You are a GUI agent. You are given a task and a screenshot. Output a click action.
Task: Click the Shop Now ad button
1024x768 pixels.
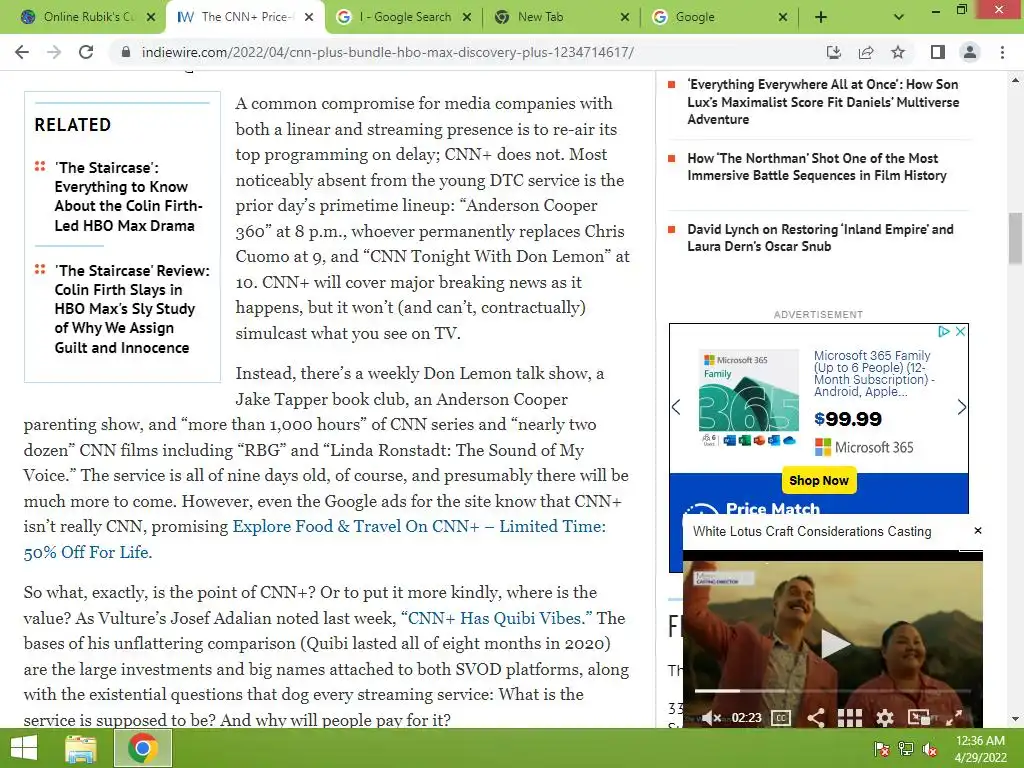click(818, 481)
